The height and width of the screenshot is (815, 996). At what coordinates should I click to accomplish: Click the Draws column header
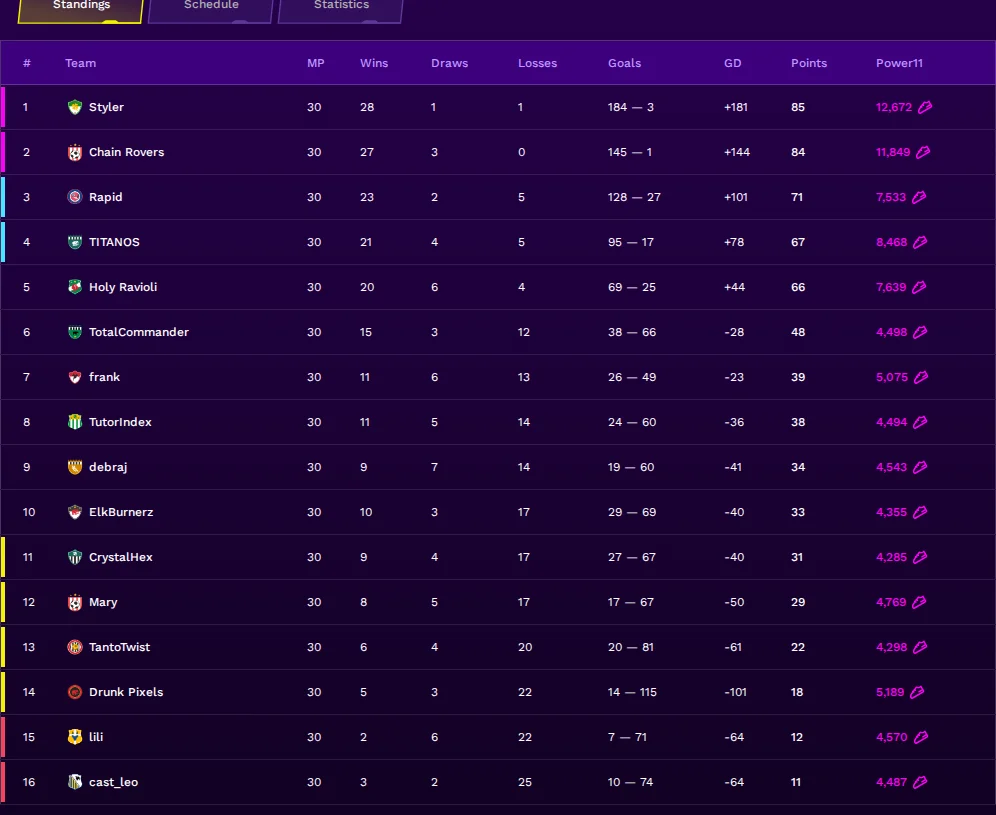coord(449,63)
